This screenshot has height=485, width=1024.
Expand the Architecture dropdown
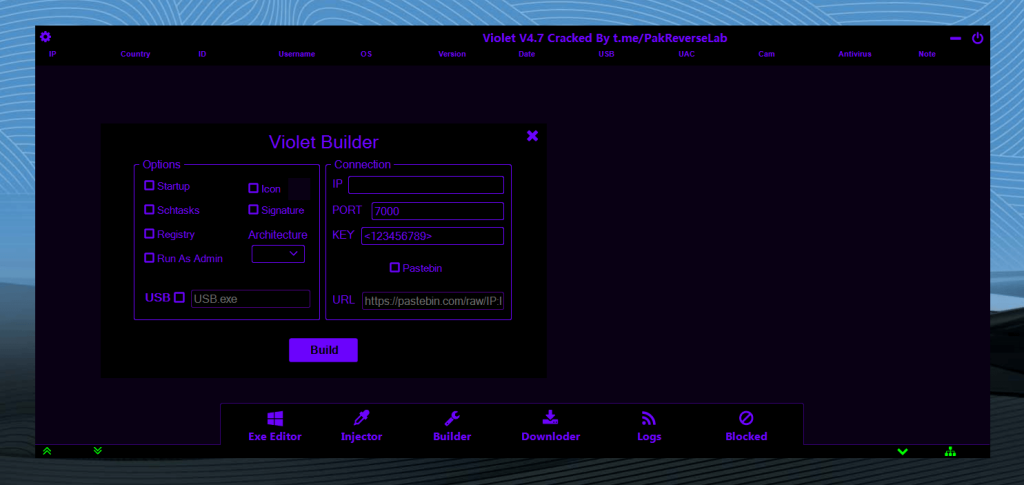278,254
